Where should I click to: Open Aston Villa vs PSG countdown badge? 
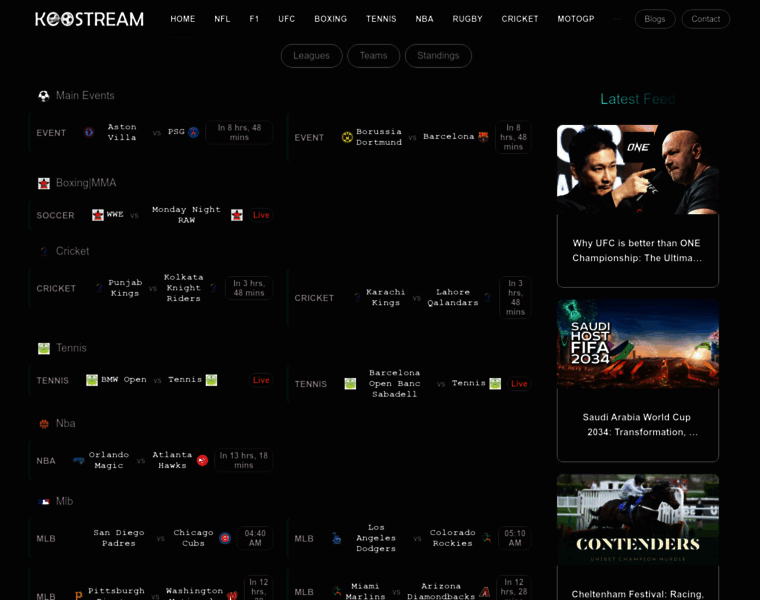[239, 132]
